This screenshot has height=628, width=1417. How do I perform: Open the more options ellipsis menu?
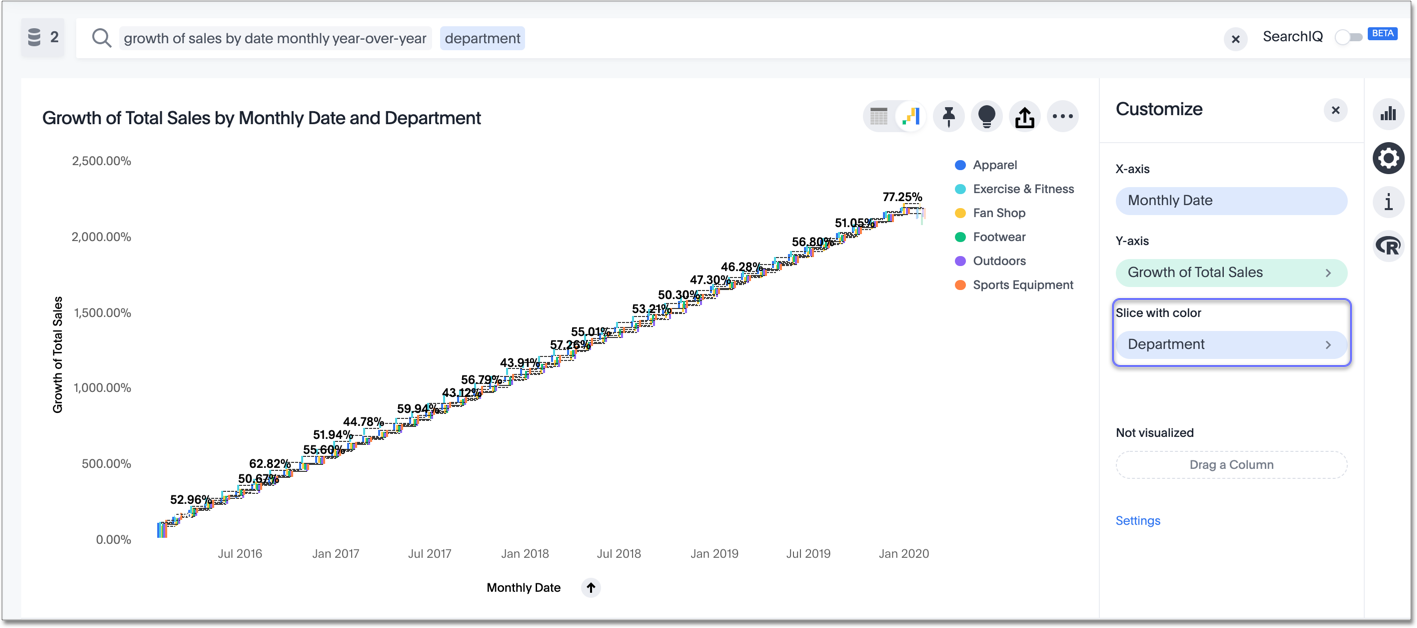pyautogui.click(x=1062, y=116)
